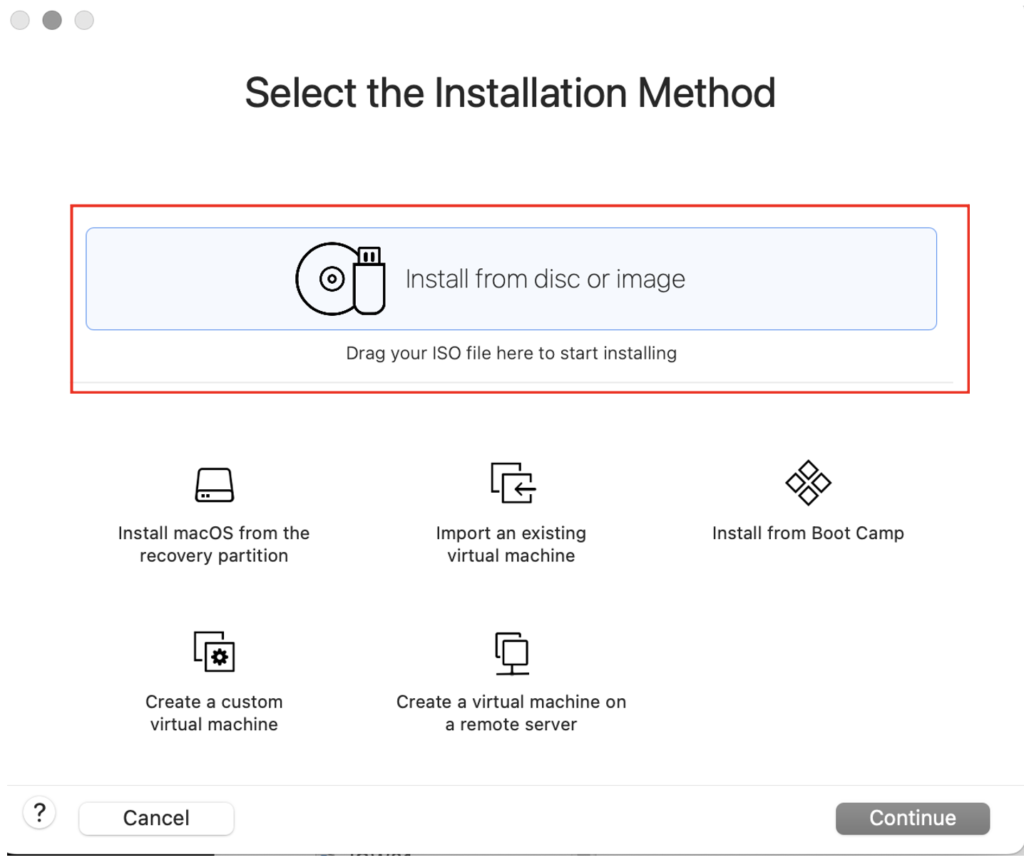Viewport: 1024px width, 860px height.
Task: Click the "Select the Installation Method" heading
Action: tap(510, 93)
